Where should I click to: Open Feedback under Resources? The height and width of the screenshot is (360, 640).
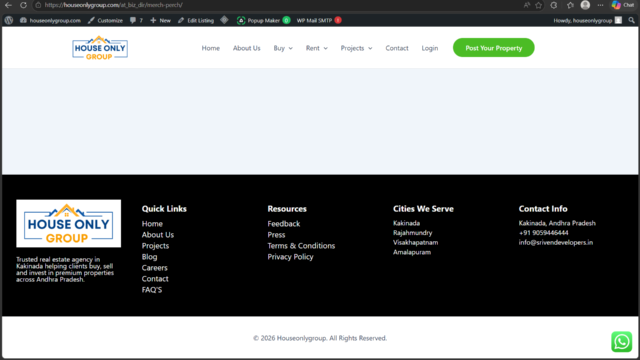[284, 224]
